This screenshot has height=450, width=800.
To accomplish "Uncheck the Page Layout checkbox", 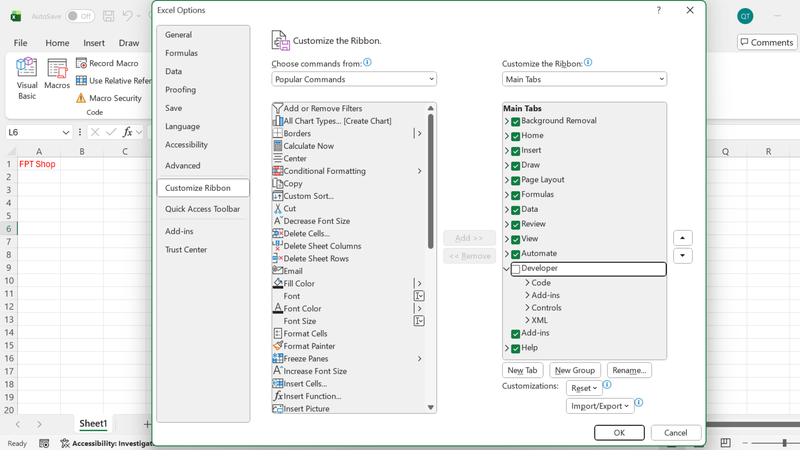I will pos(516,181).
